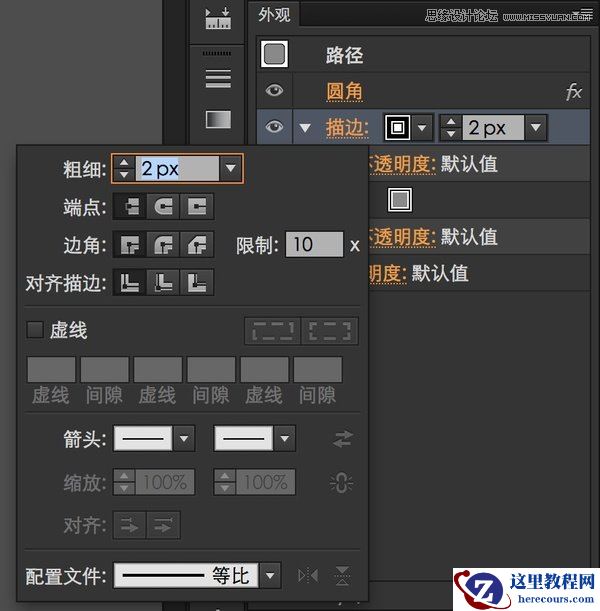Click the 路径 thumbnail swatch
This screenshot has width=600, height=611.
click(x=274, y=54)
